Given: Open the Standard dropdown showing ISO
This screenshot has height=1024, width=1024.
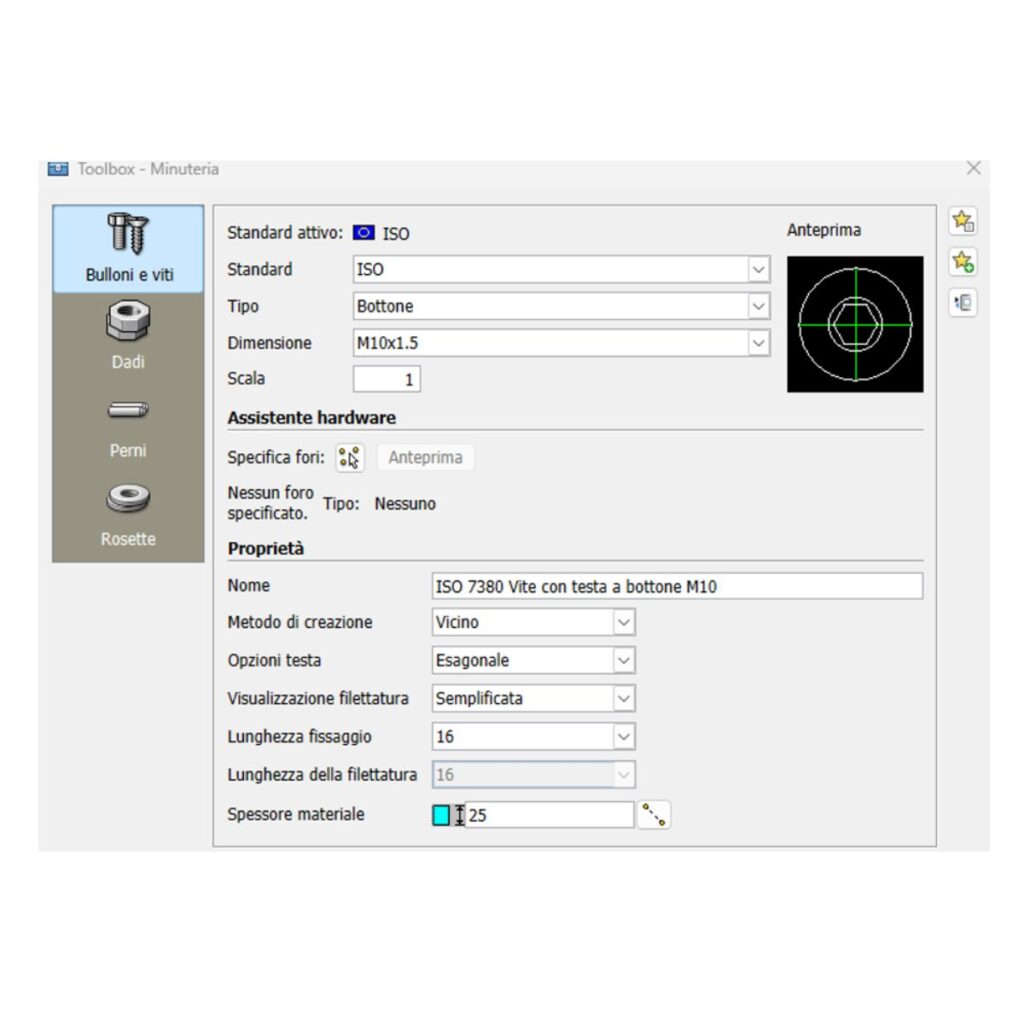Looking at the screenshot, I should [562, 269].
